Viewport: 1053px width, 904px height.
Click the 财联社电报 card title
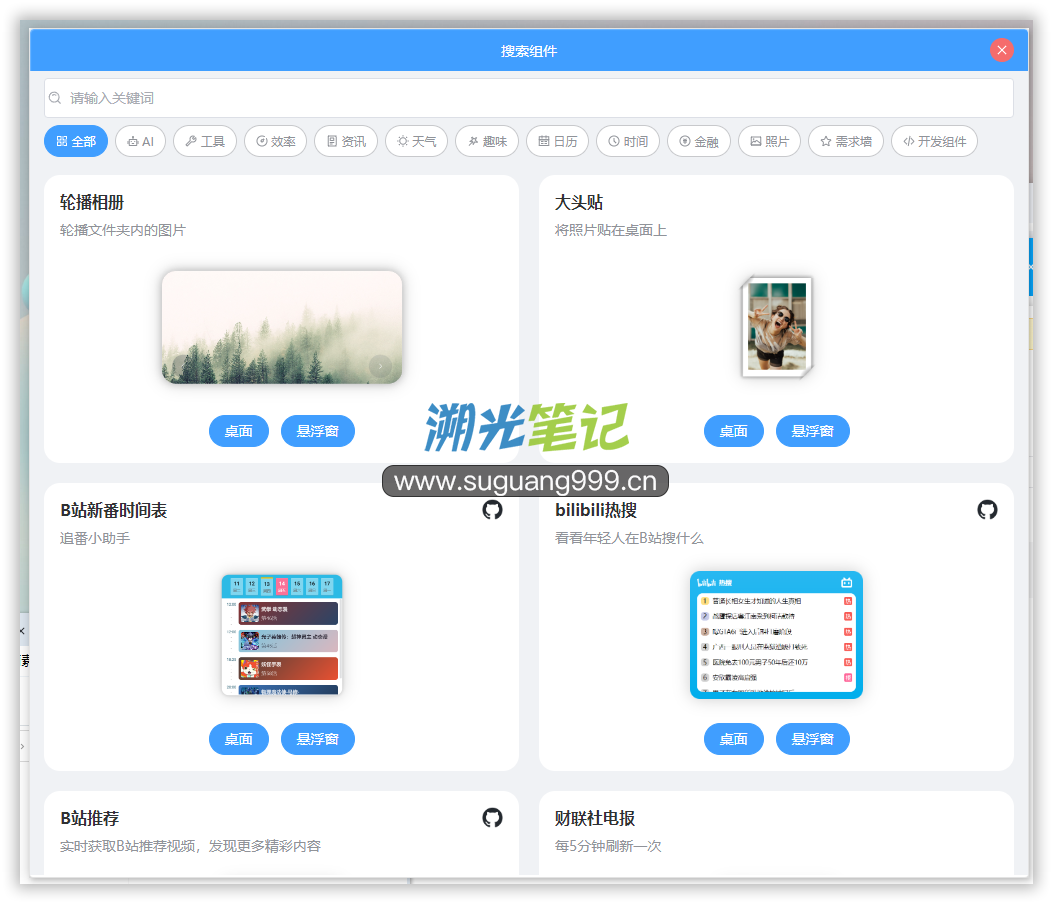(x=595, y=818)
